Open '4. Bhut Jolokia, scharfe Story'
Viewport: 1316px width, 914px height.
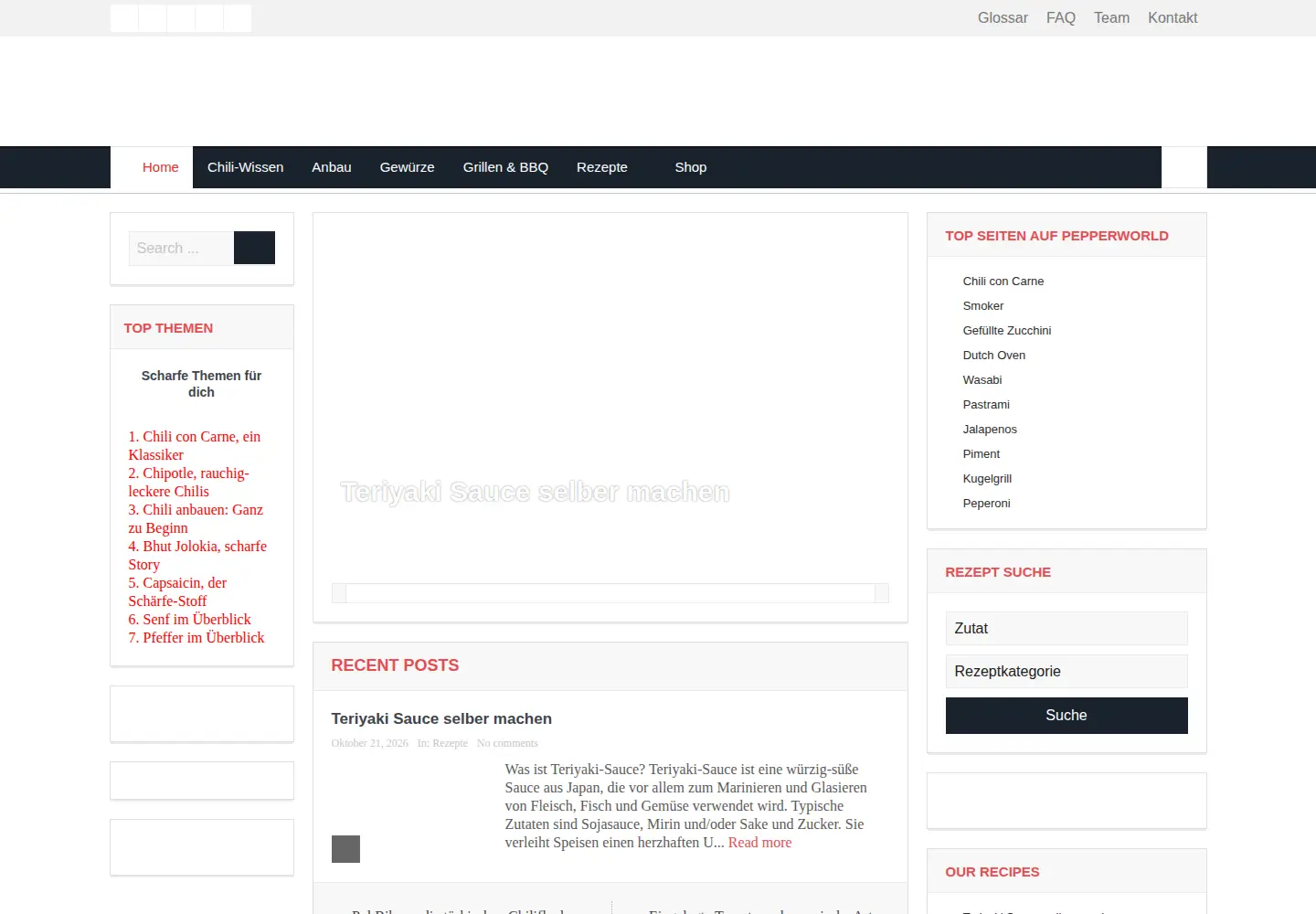click(x=197, y=556)
